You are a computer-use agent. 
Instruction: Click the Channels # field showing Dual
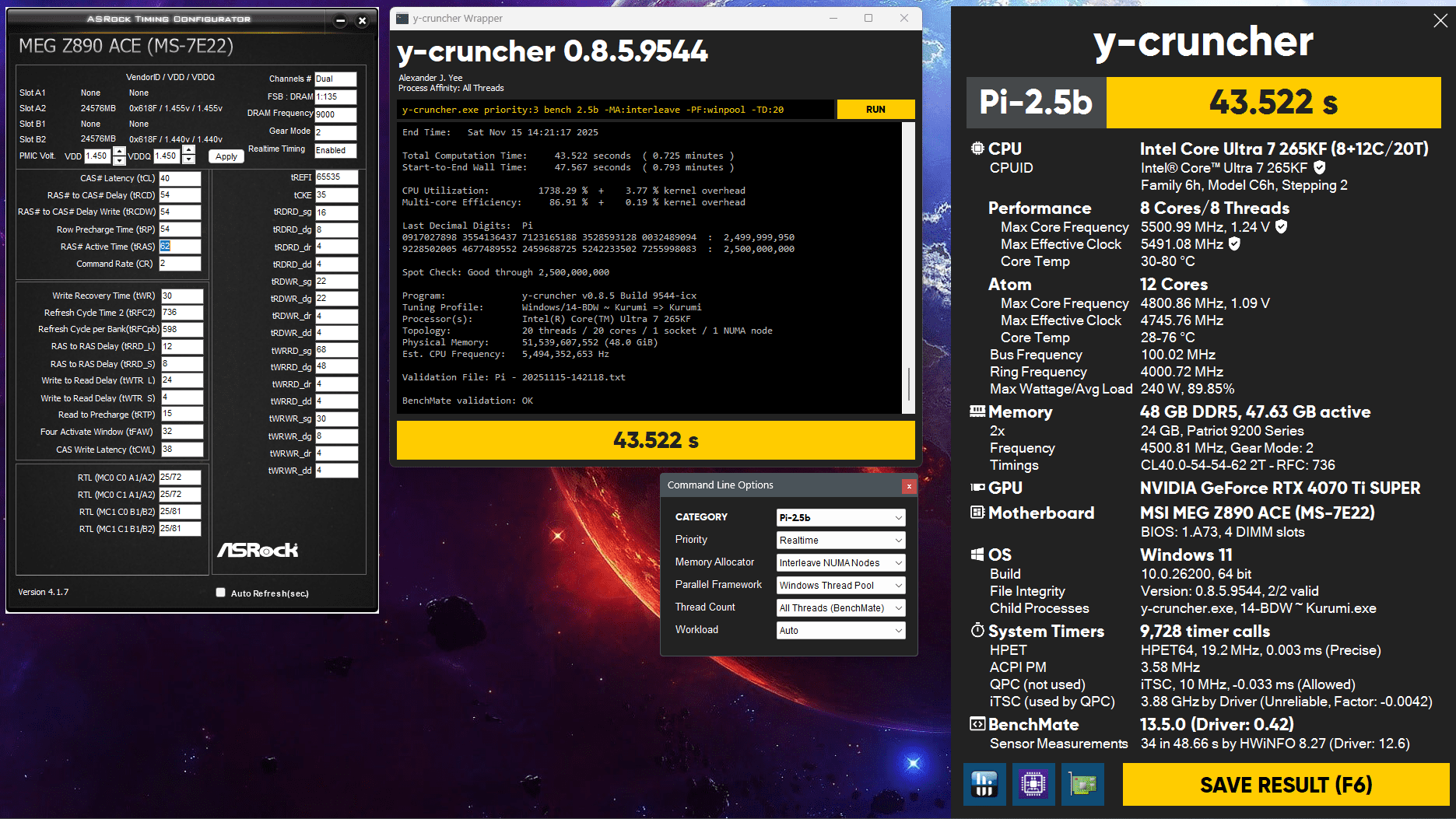(x=335, y=79)
